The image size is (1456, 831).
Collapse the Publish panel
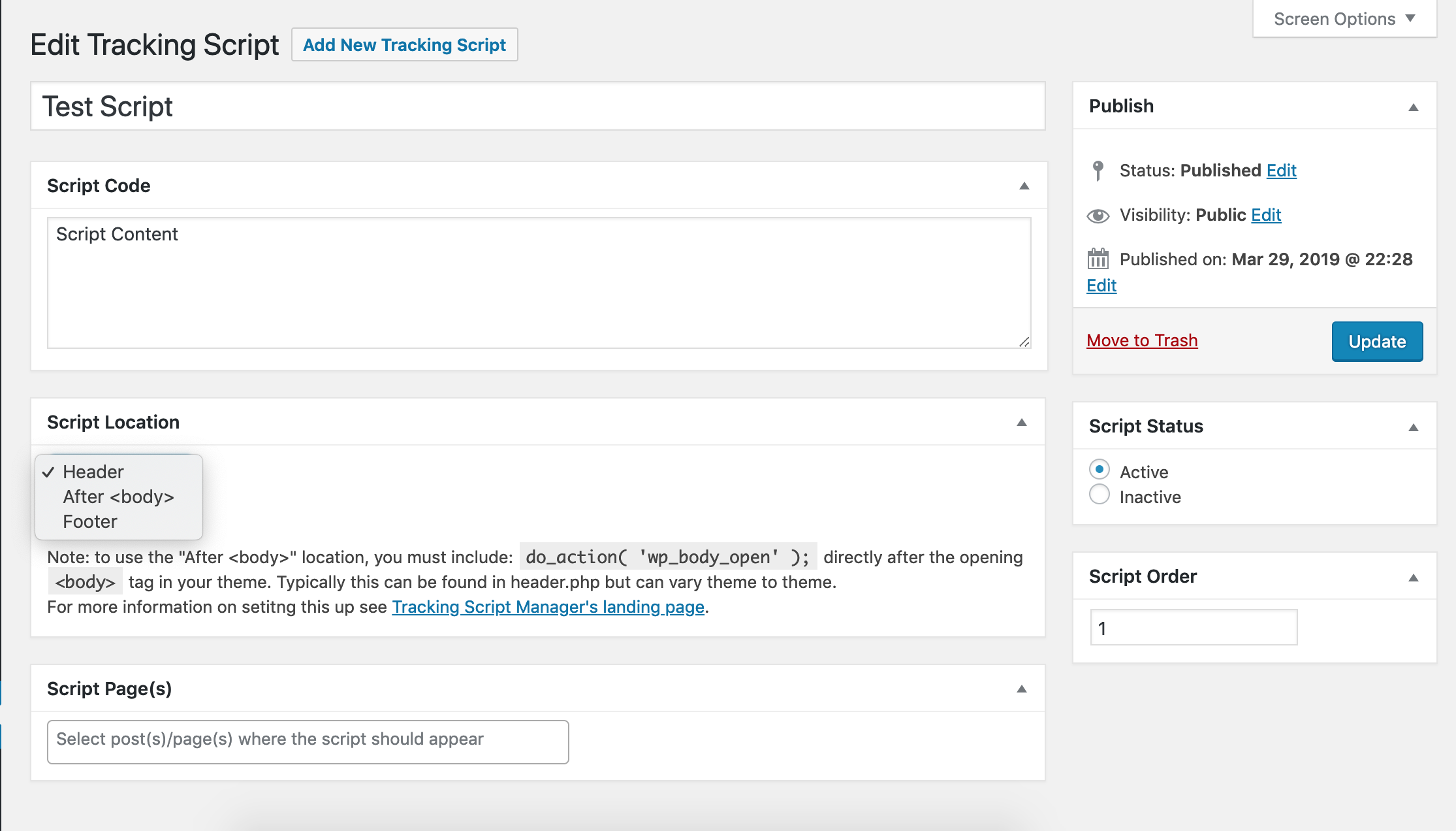click(1414, 106)
